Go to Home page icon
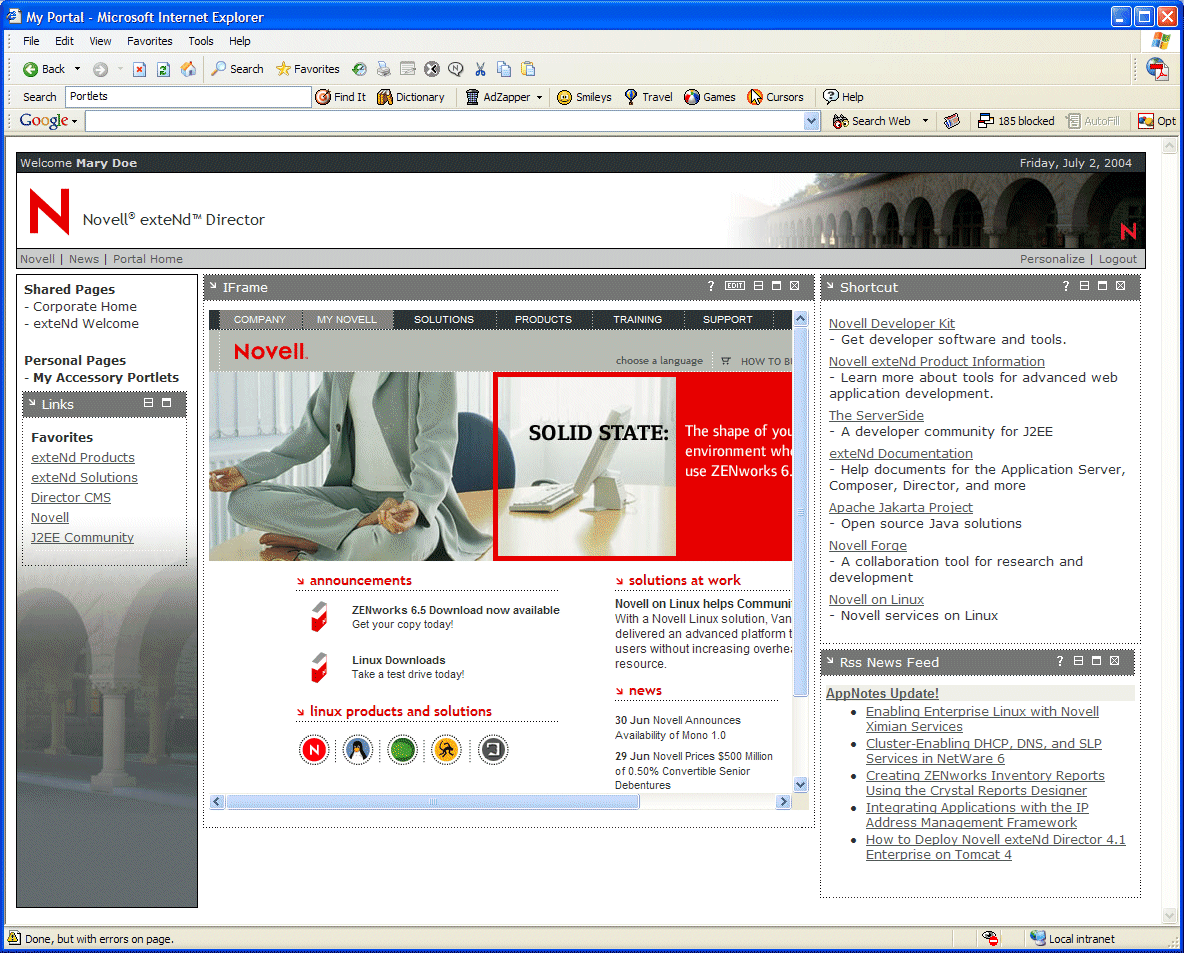Viewport: 1184px width, 953px height. pos(188,69)
